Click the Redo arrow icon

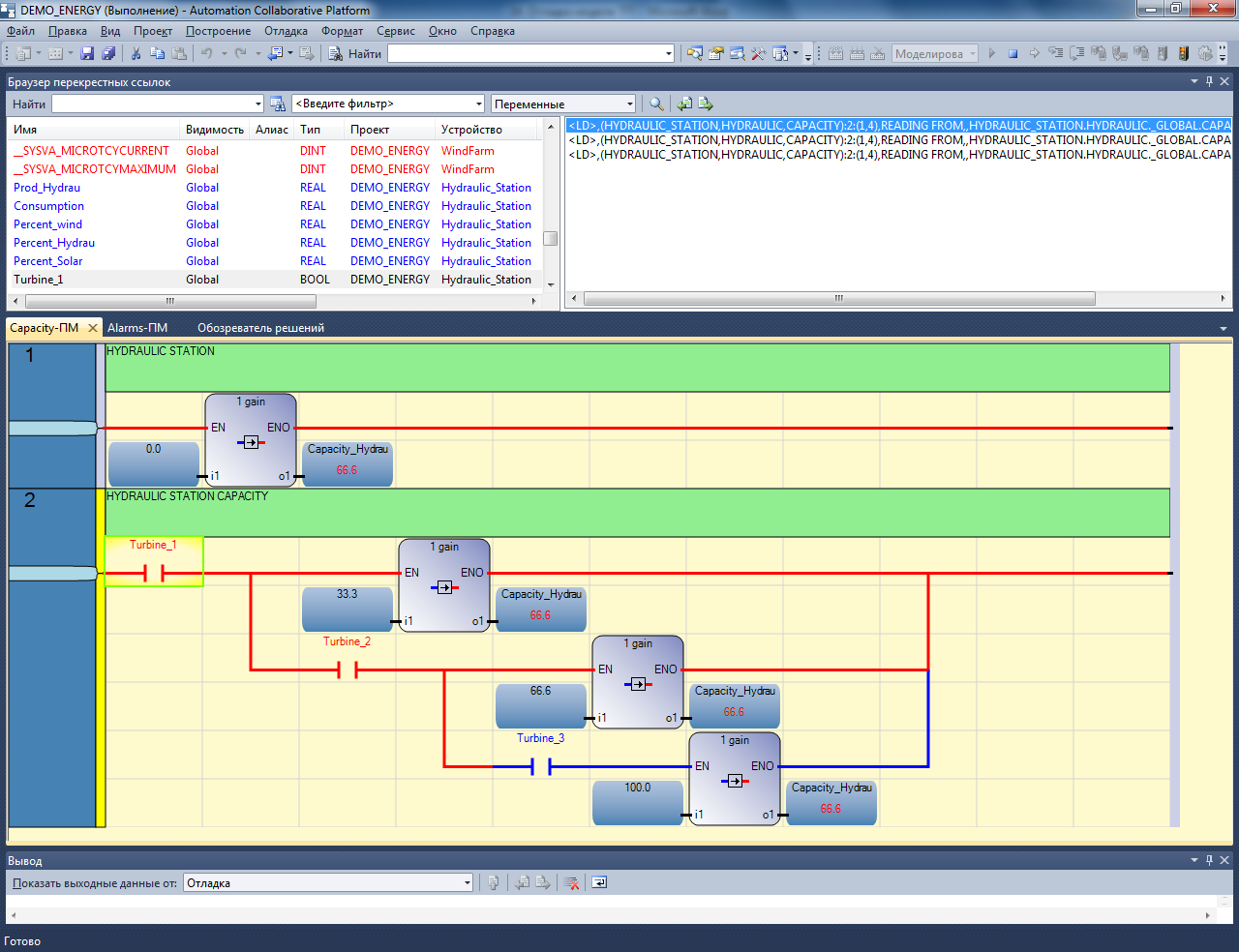click(x=240, y=53)
